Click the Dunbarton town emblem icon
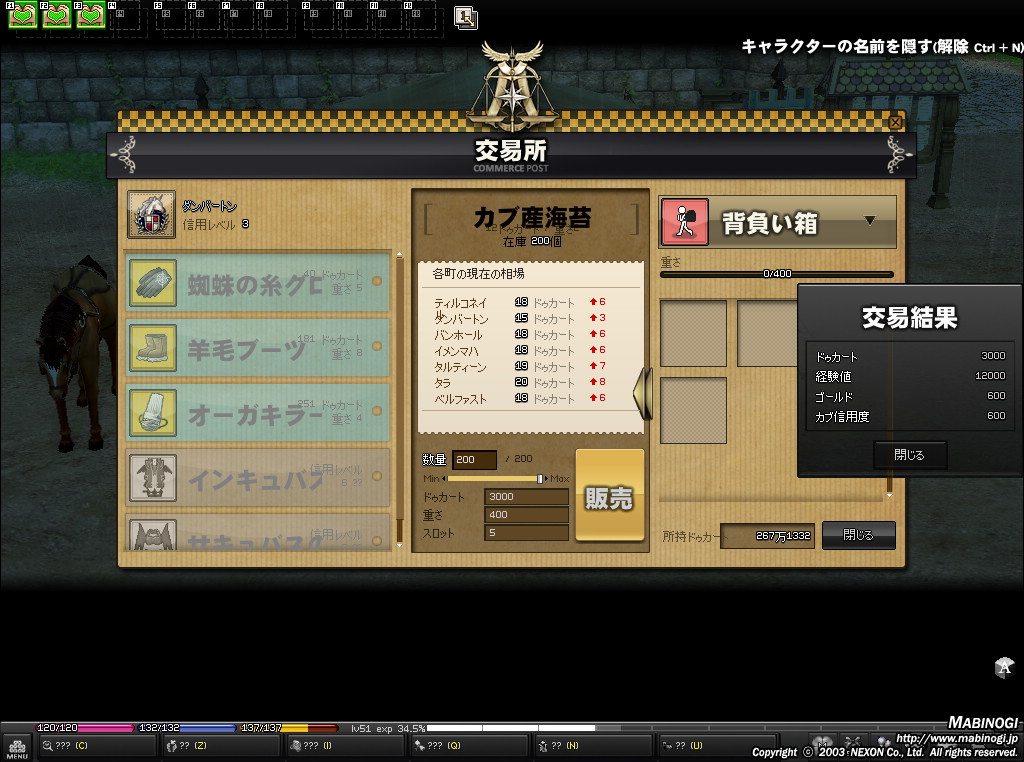The image size is (1024, 762). pos(152,214)
